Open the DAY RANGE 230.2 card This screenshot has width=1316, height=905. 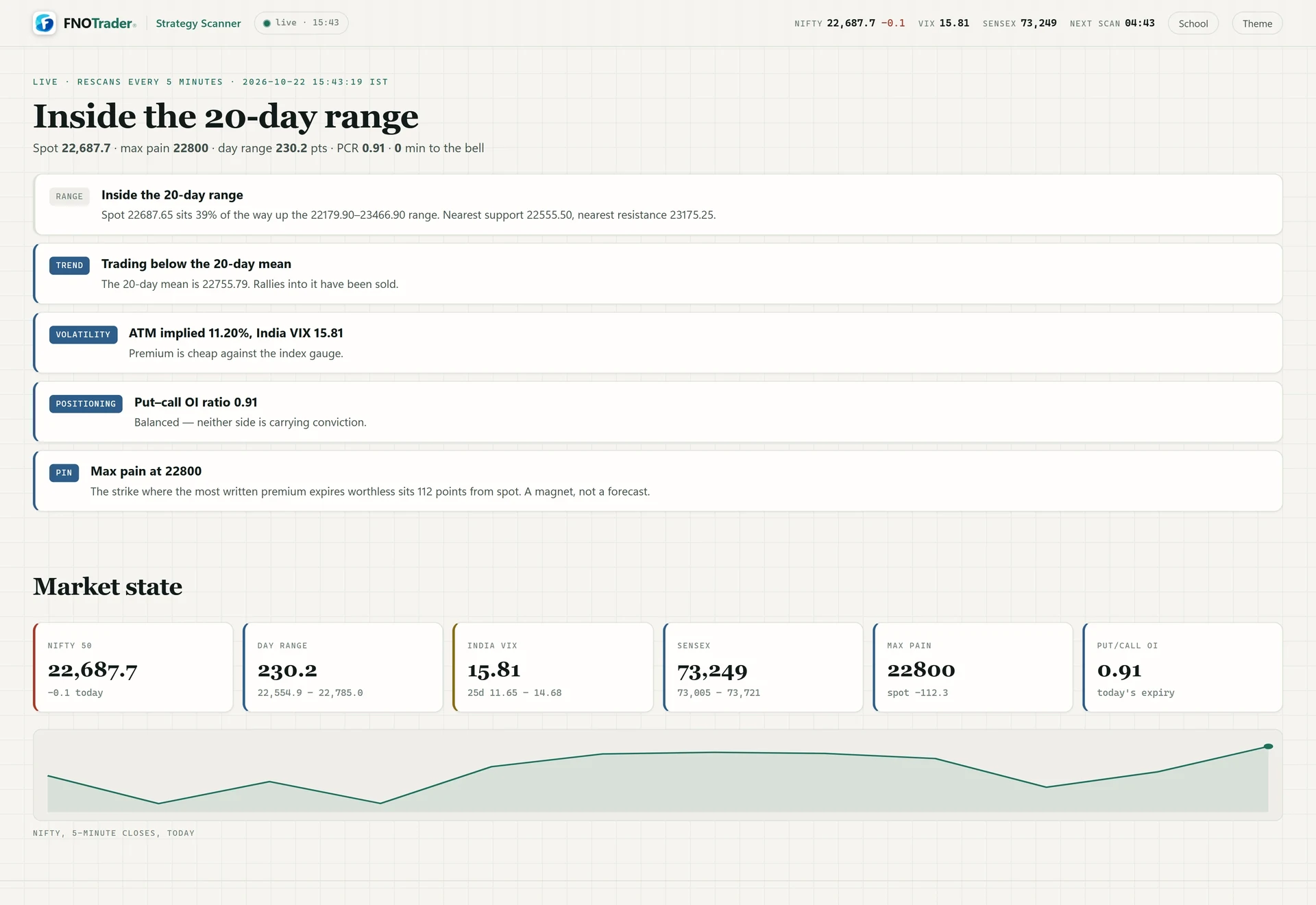pos(343,667)
